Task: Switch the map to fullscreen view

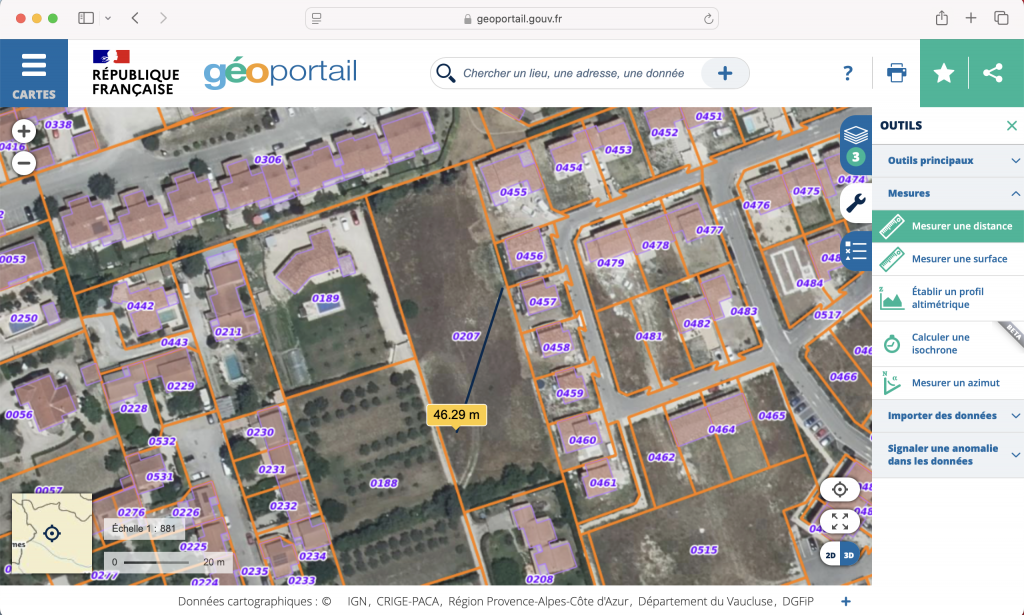Action: coord(839,521)
